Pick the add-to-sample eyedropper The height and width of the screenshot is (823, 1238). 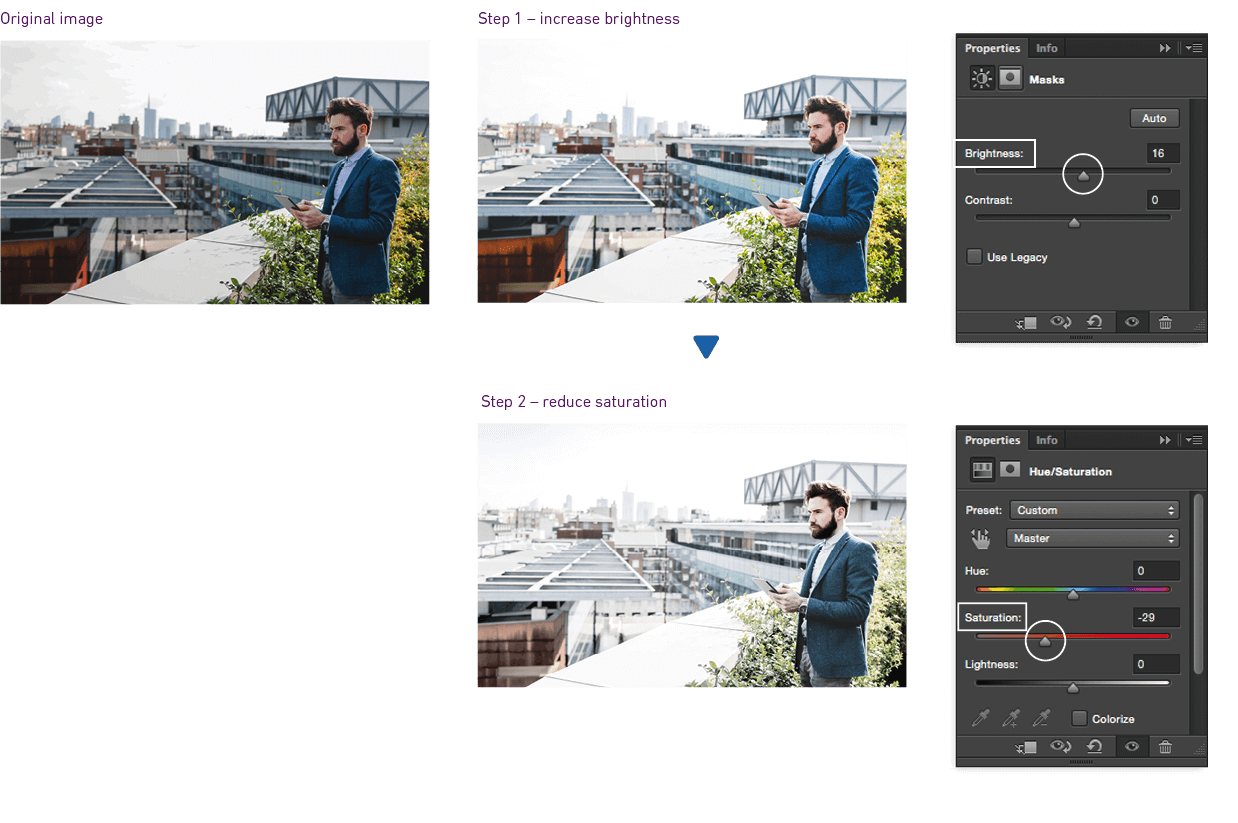1012,719
